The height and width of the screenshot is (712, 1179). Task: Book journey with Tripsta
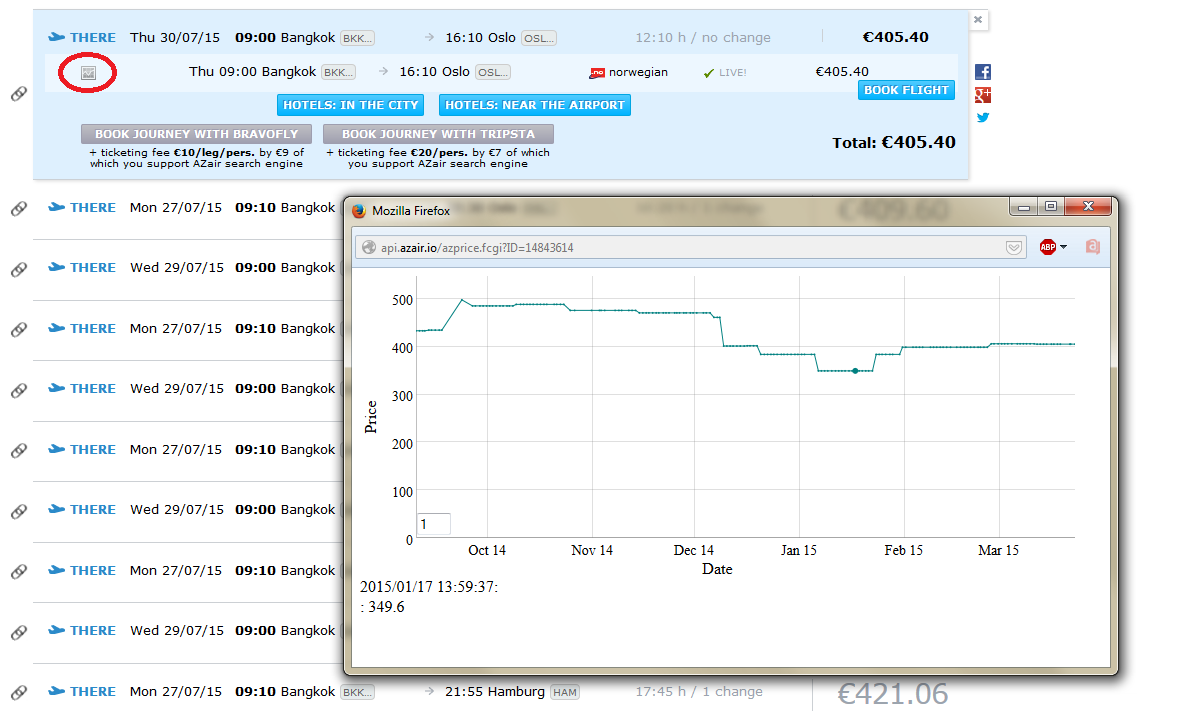click(438, 134)
